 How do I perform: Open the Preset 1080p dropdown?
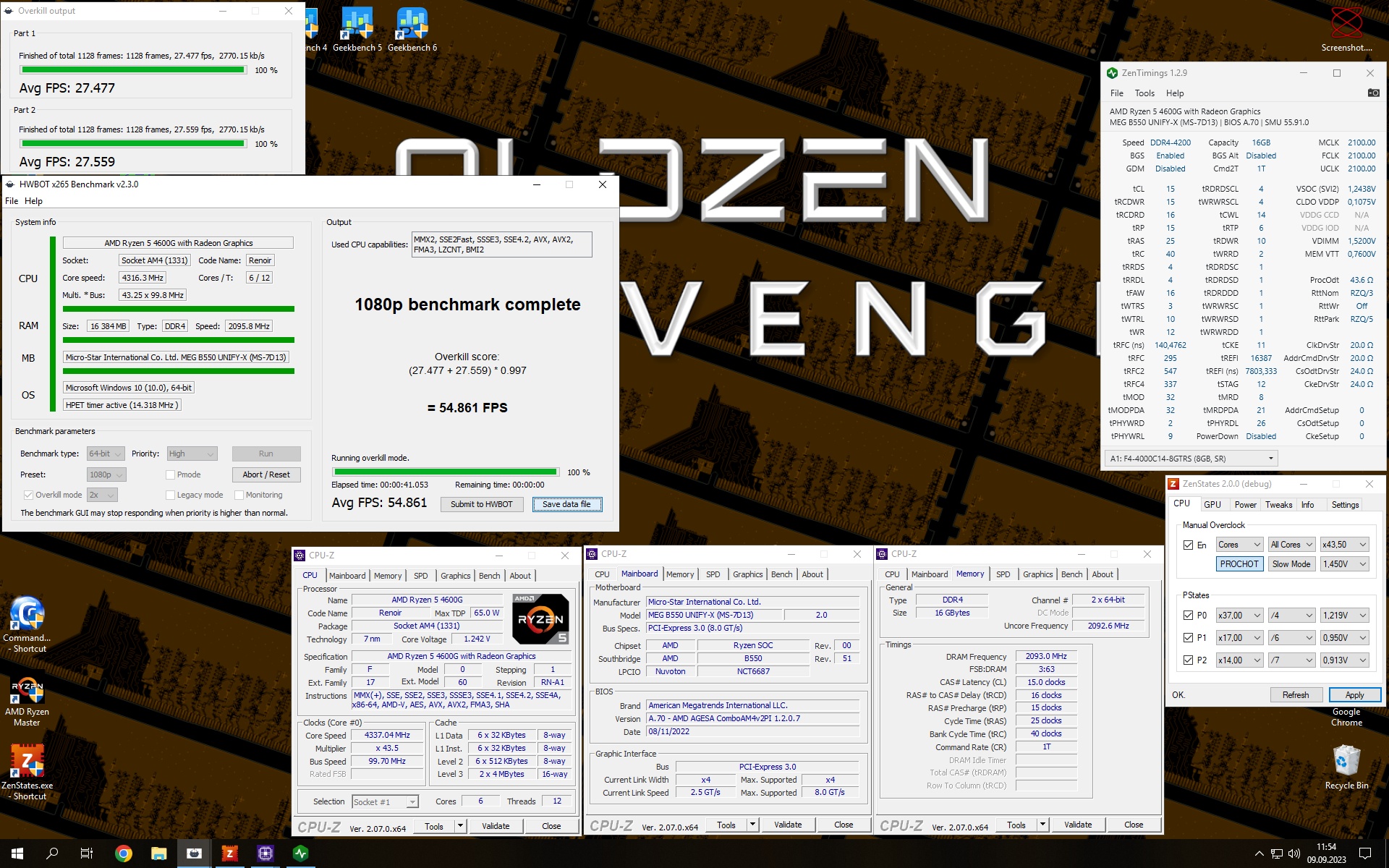tap(106, 475)
